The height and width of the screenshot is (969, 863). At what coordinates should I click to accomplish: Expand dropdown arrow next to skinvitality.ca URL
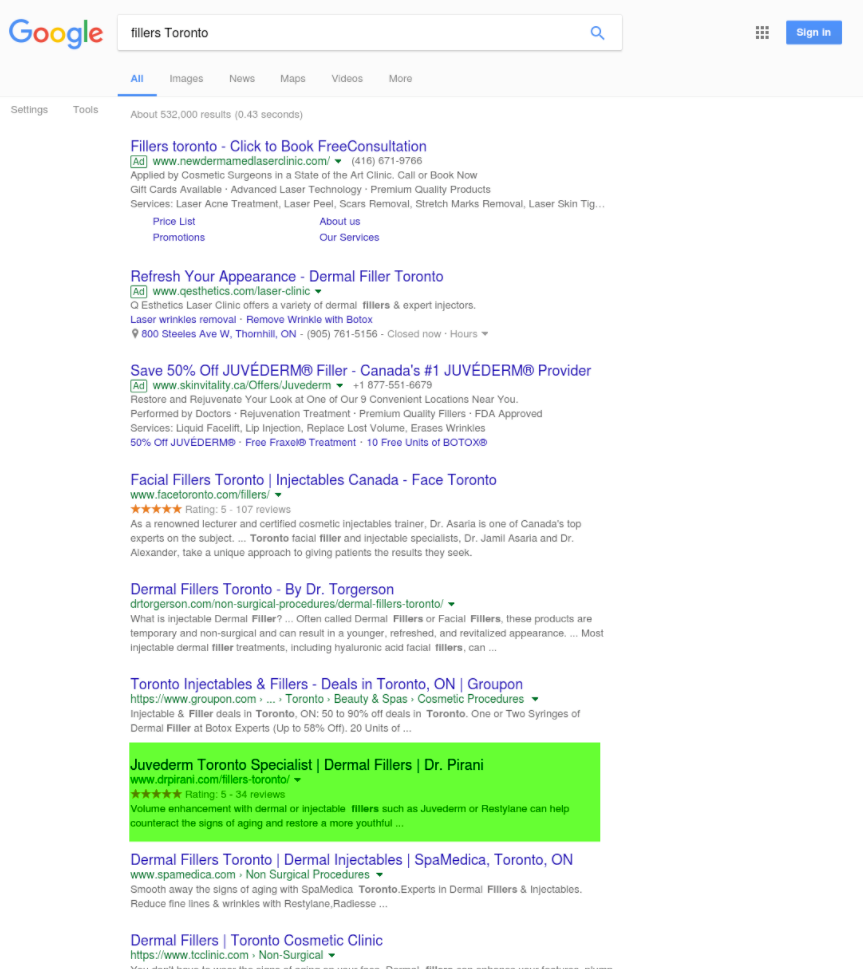point(339,386)
